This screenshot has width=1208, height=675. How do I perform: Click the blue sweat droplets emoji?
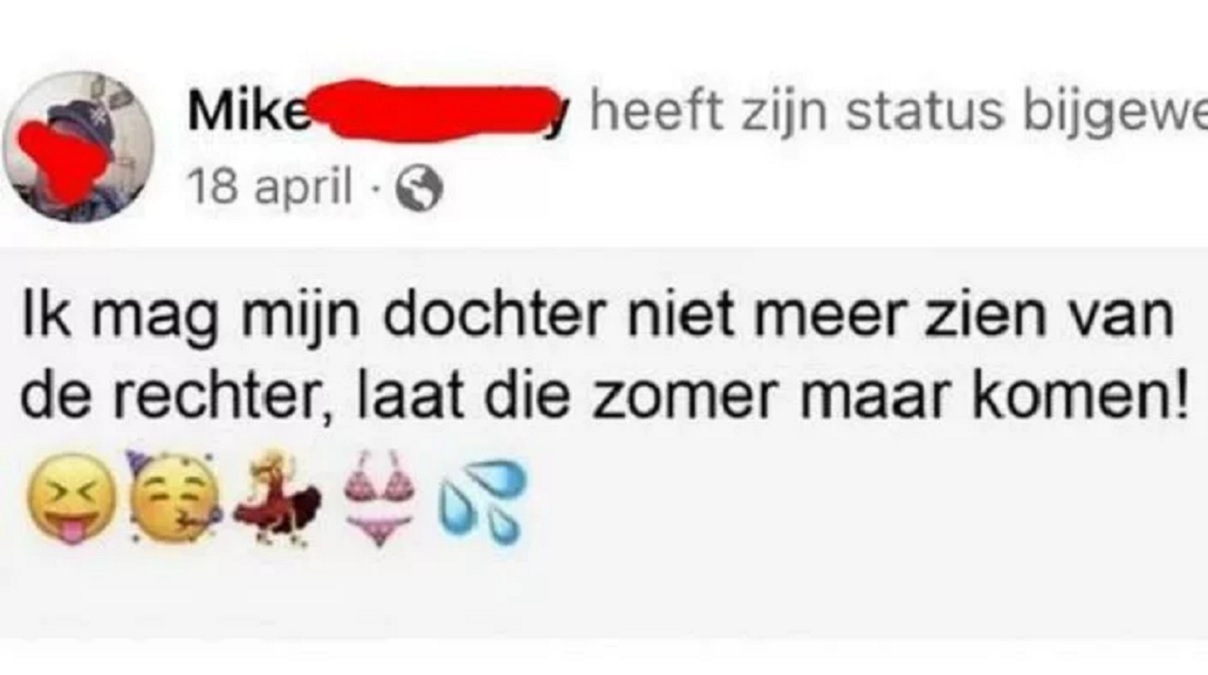[x=482, y=500]
